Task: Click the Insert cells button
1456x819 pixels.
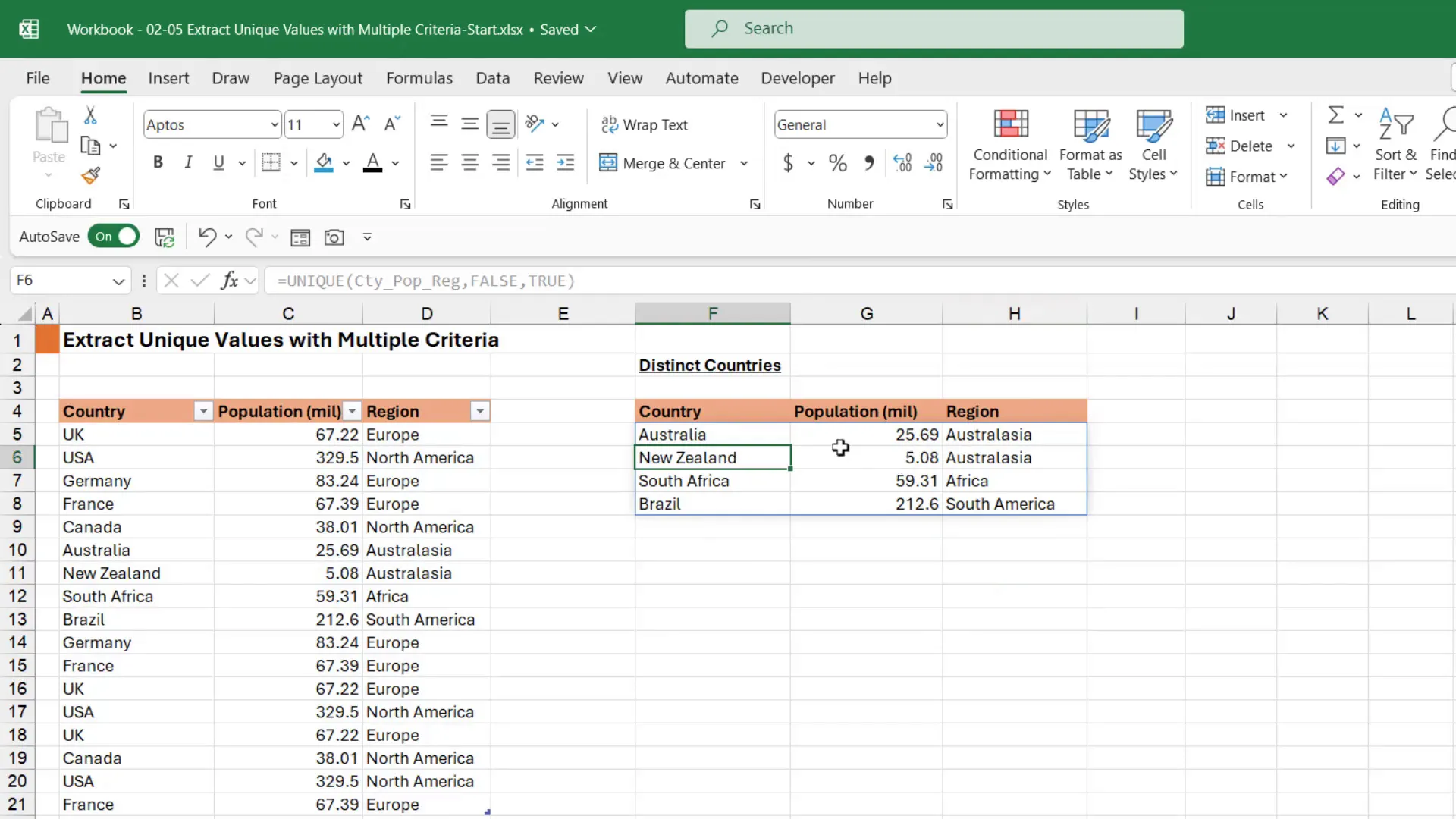Action: pos(1235,115)
